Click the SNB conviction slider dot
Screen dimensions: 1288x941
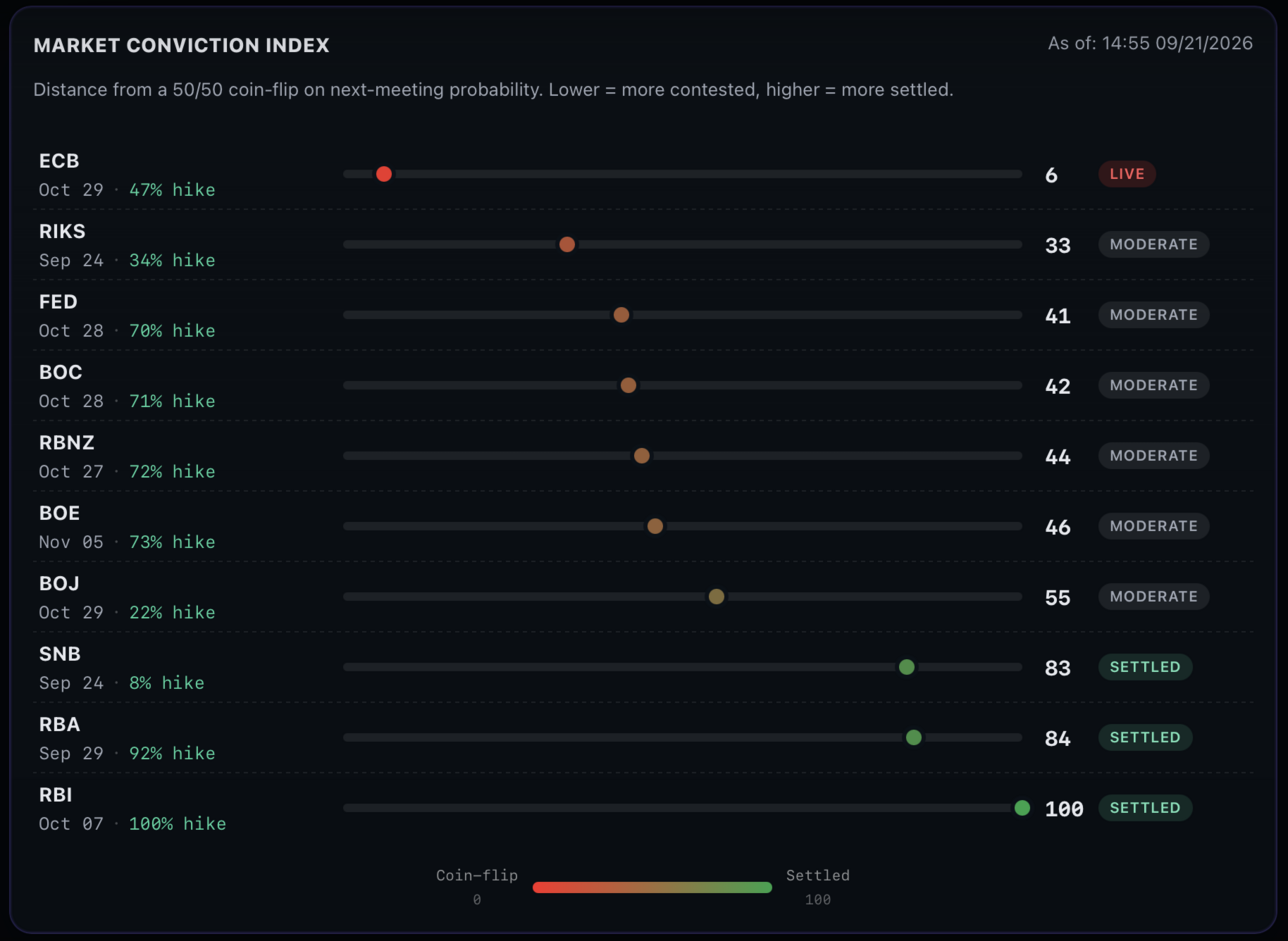point(906,667)
